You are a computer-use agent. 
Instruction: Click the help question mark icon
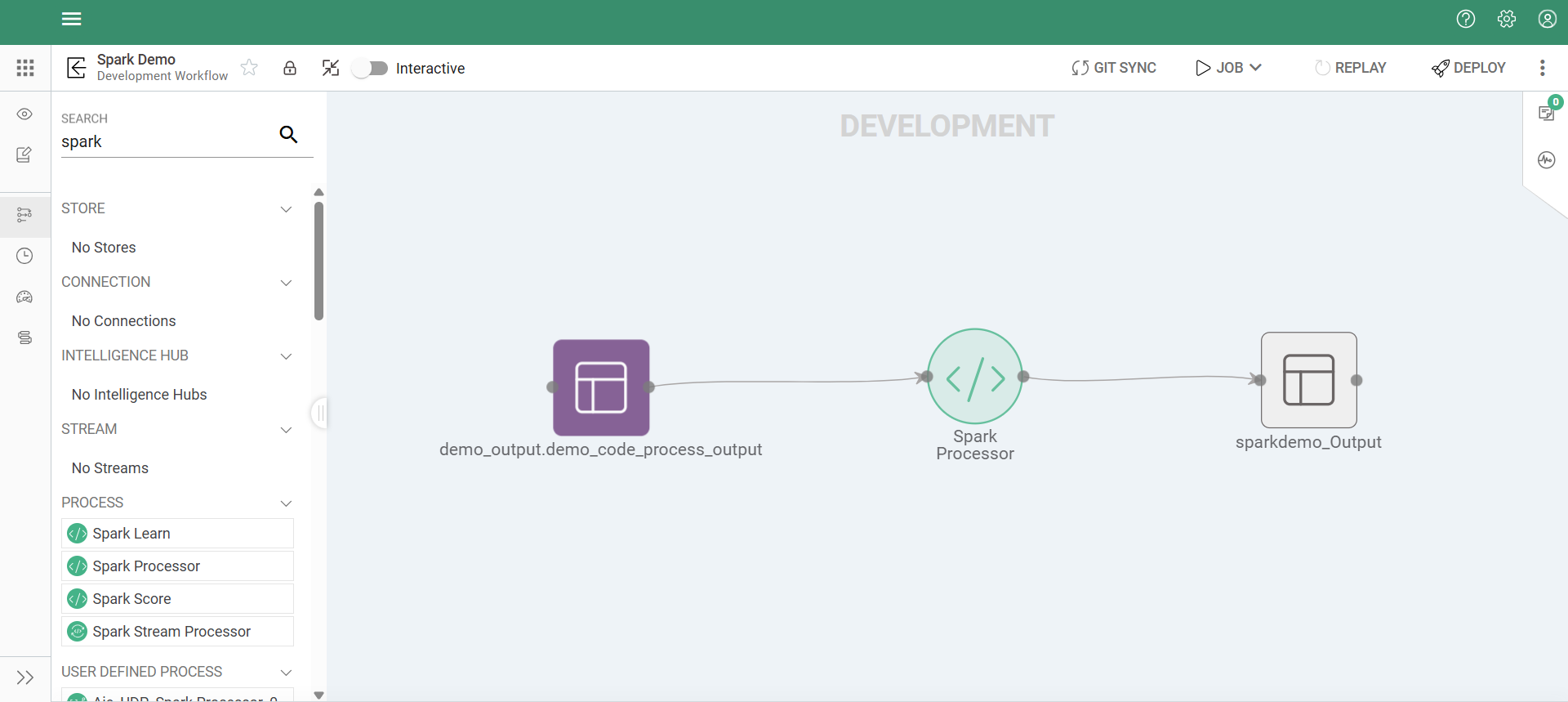pos(1465,19)
